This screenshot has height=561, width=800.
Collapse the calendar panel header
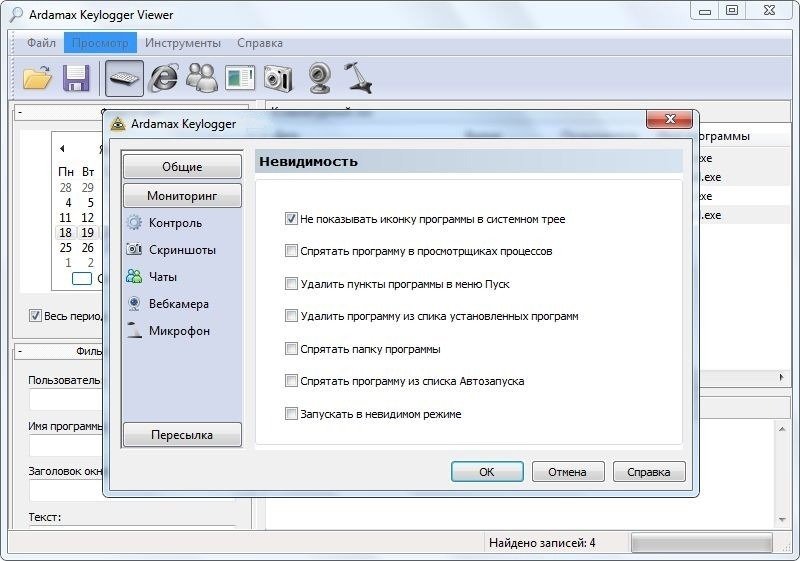(x=20, y=112)
